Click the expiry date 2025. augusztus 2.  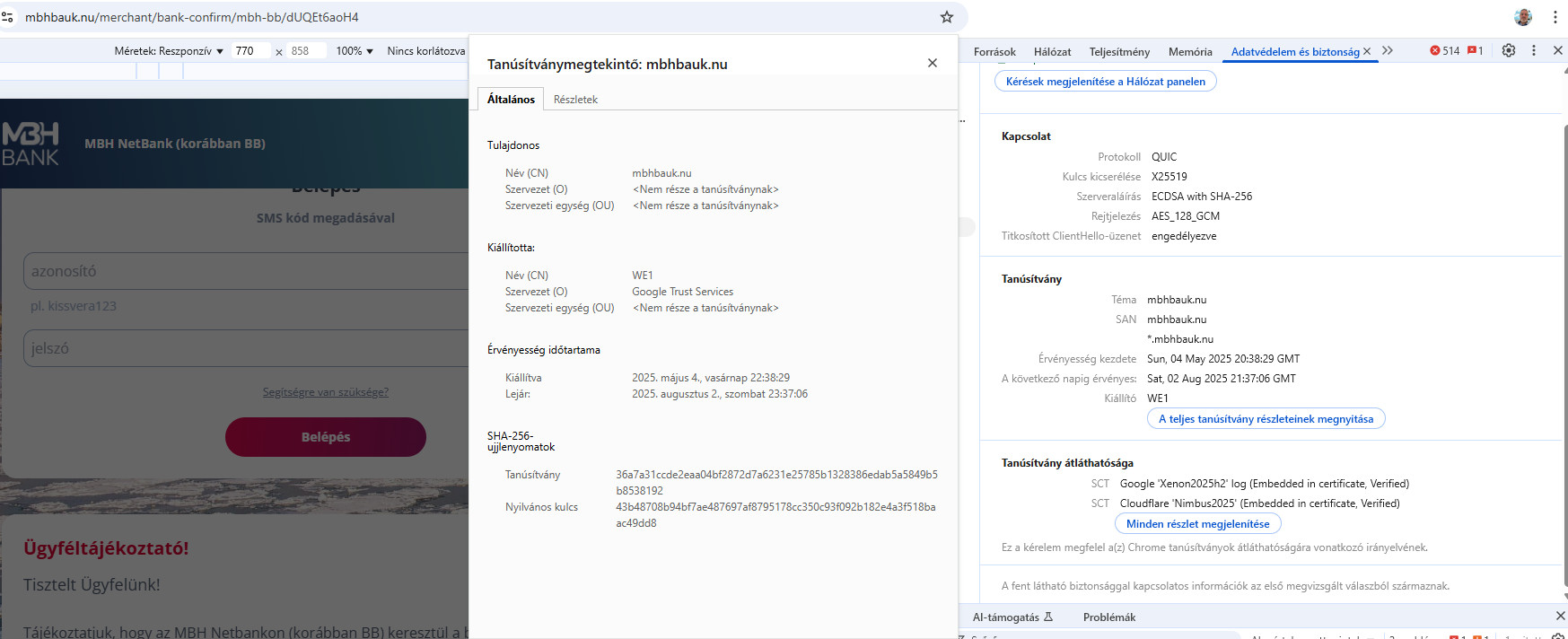click(x=720, y=394)
